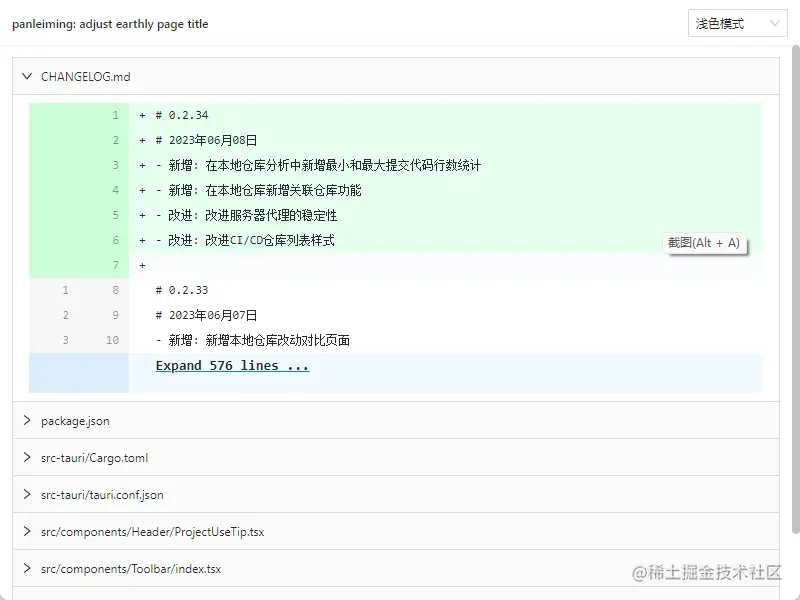Click the src-tauri/tauri.conf.json file name
This screenshot has height=600, width=800.
pos(102,495)
